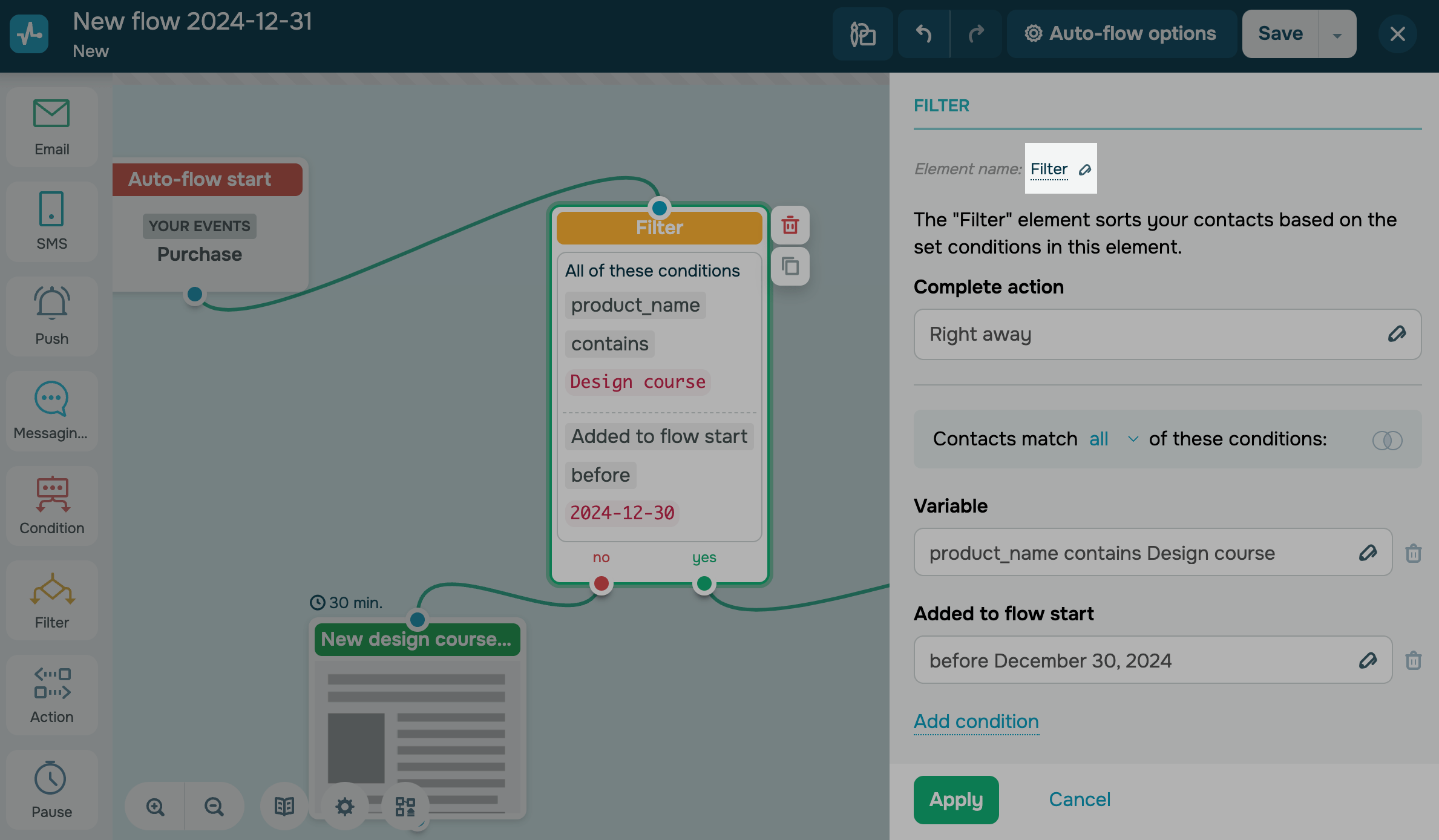Edit the Filter element name pencil
The width and height of the screenshot is (1439, 840).
1085,169
